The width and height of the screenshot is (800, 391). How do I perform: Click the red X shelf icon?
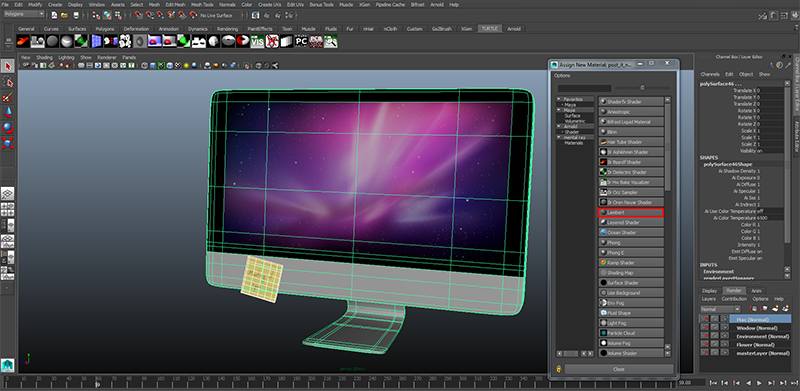[272, 41]
